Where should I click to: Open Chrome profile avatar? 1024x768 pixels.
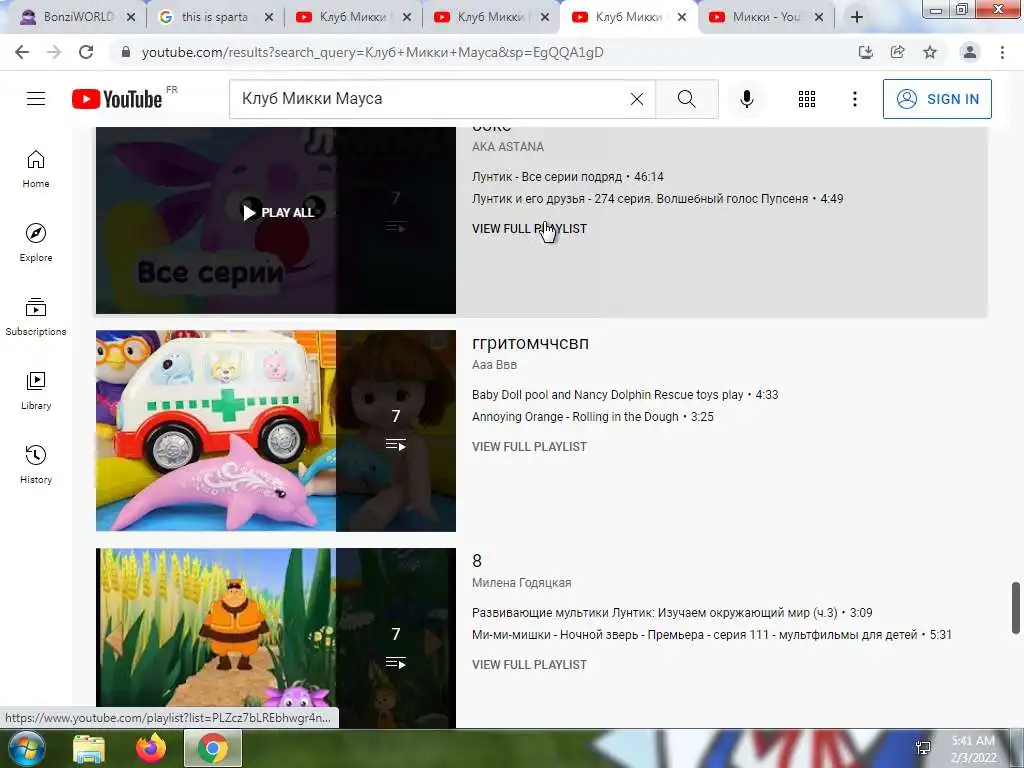[x=970, y=52]
